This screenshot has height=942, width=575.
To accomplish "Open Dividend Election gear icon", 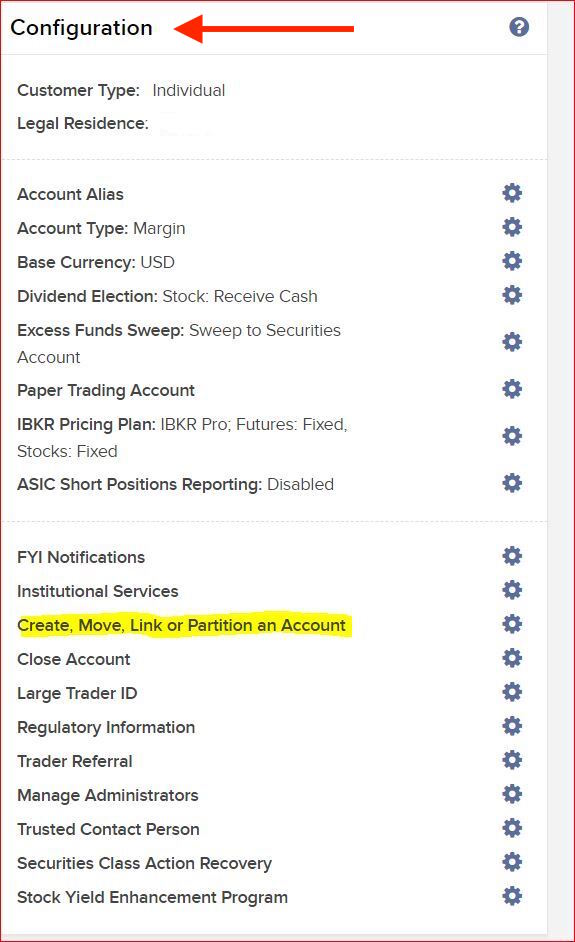I will 512,295.
